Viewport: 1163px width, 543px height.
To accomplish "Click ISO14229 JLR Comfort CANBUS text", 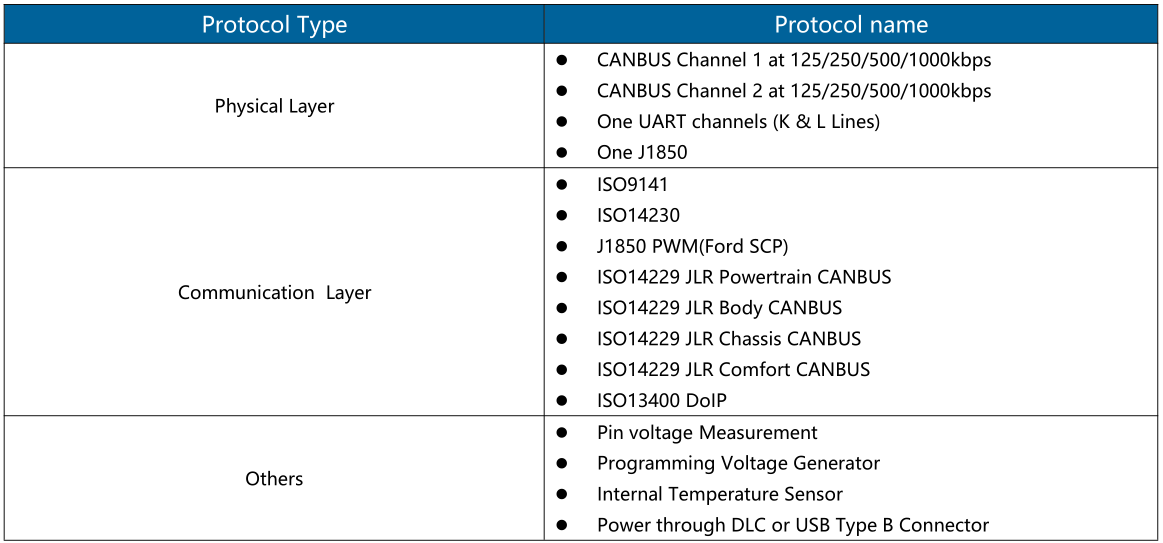I will click(x=734, y=369).
